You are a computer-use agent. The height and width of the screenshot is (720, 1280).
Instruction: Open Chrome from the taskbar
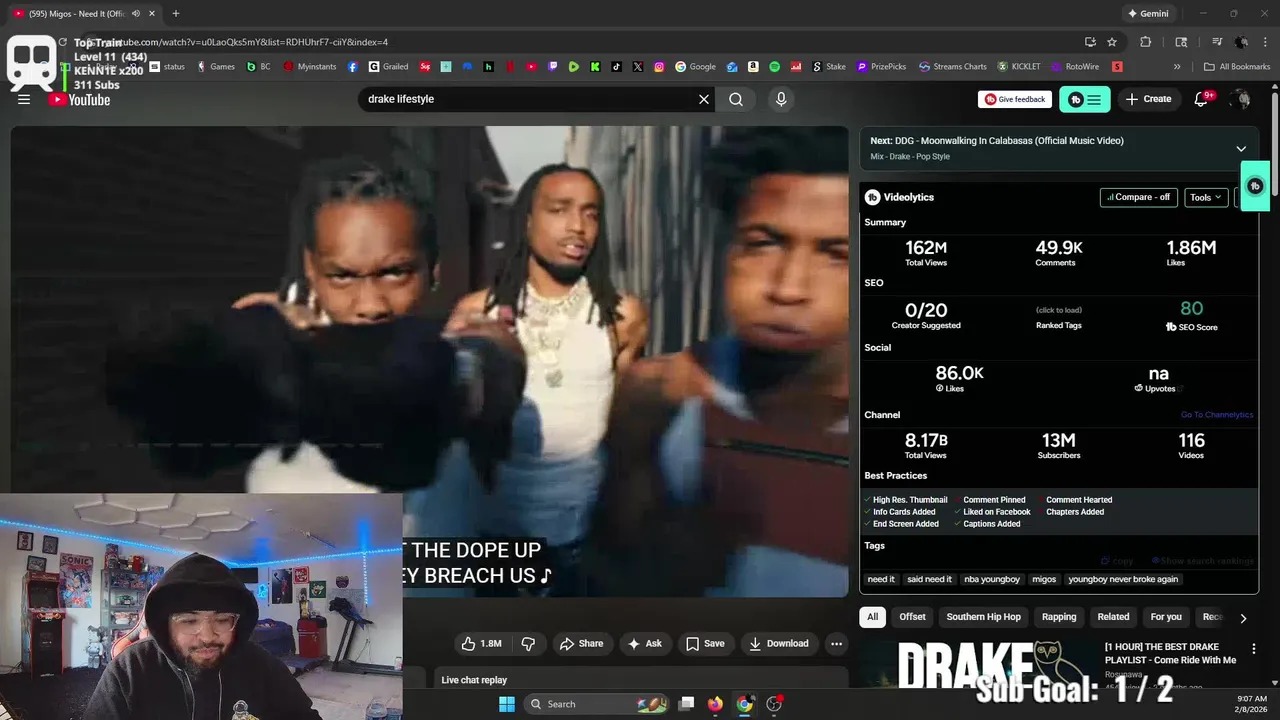(745, 704)
